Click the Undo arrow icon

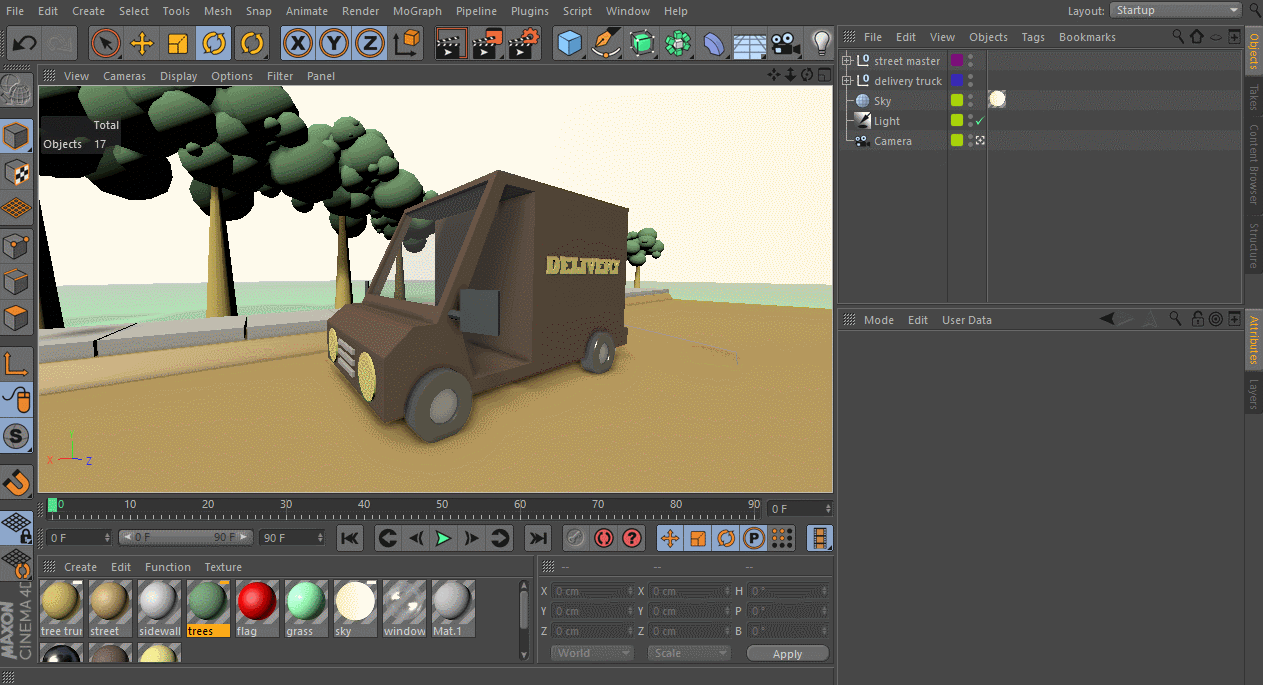tap(24, 43)
